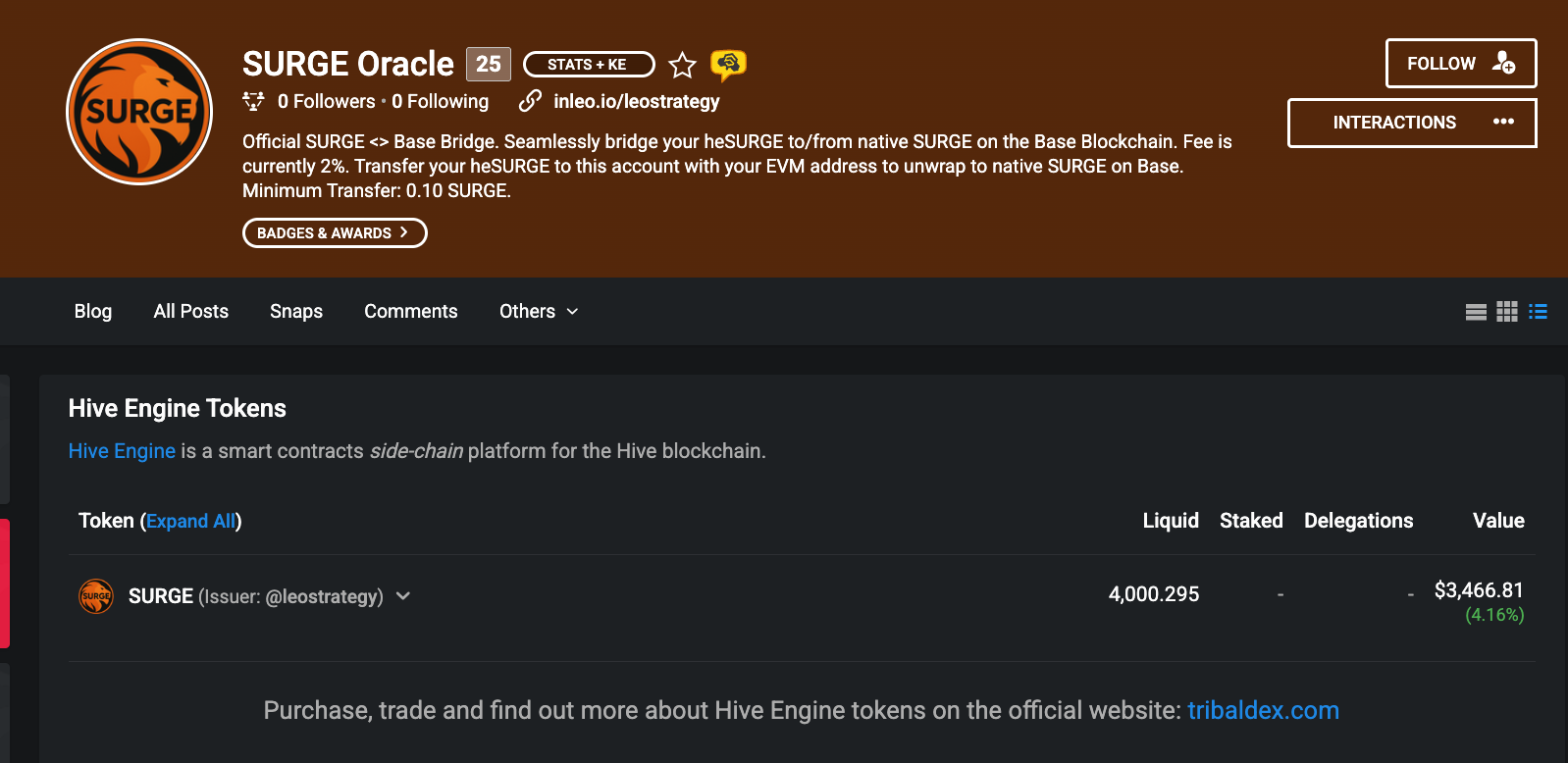This screenshot has width=1568, height=763.
Task: Switch to grid layout view
Action: click(x=1507, y=312)
